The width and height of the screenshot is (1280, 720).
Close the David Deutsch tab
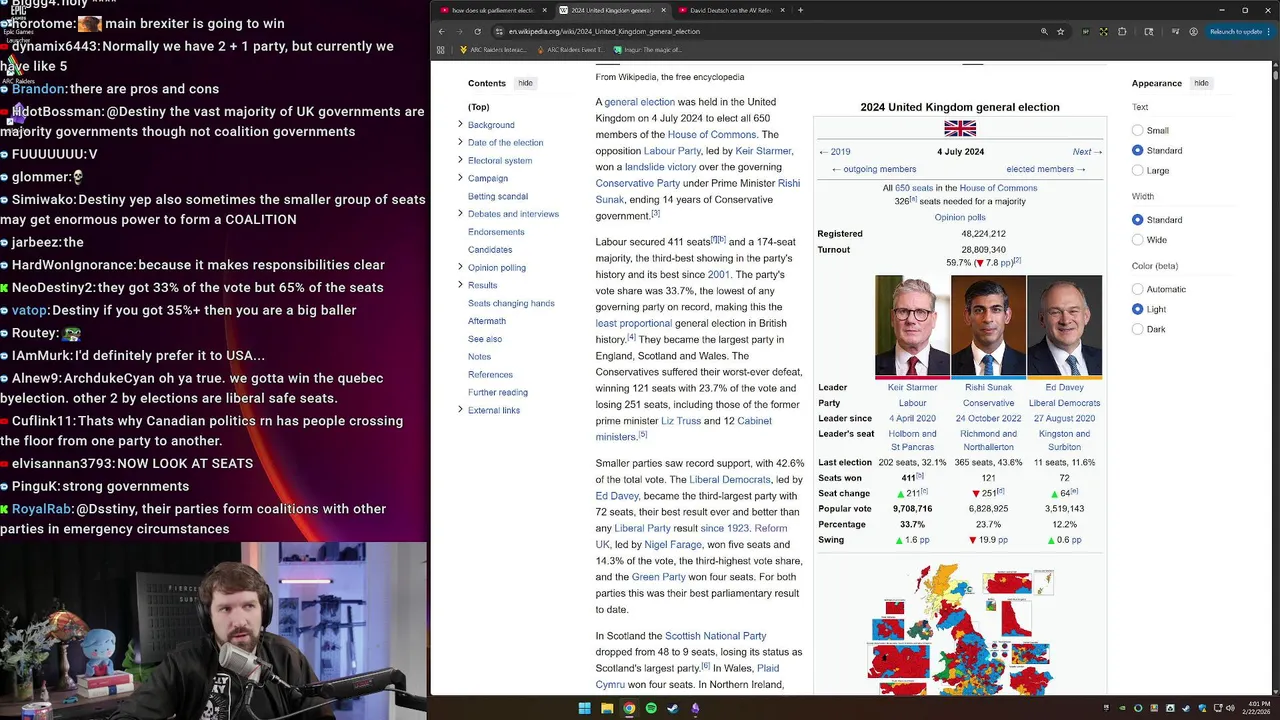click(x=783, y=10)
